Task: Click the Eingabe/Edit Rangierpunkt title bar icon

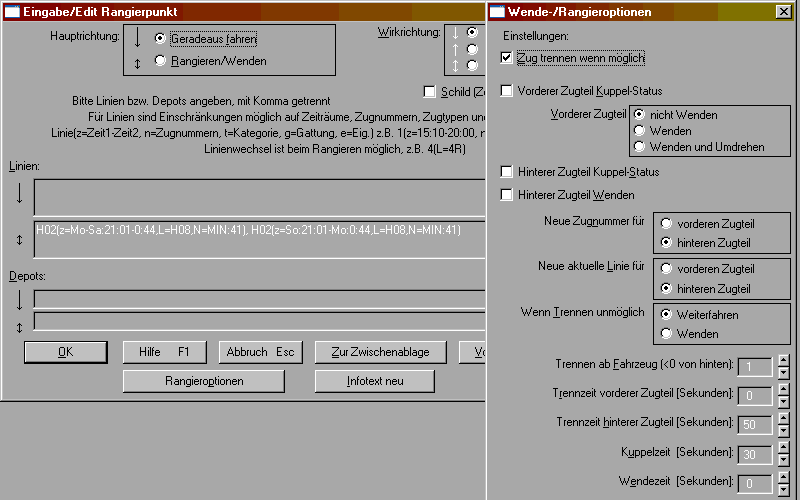Action: pos(13,12)
